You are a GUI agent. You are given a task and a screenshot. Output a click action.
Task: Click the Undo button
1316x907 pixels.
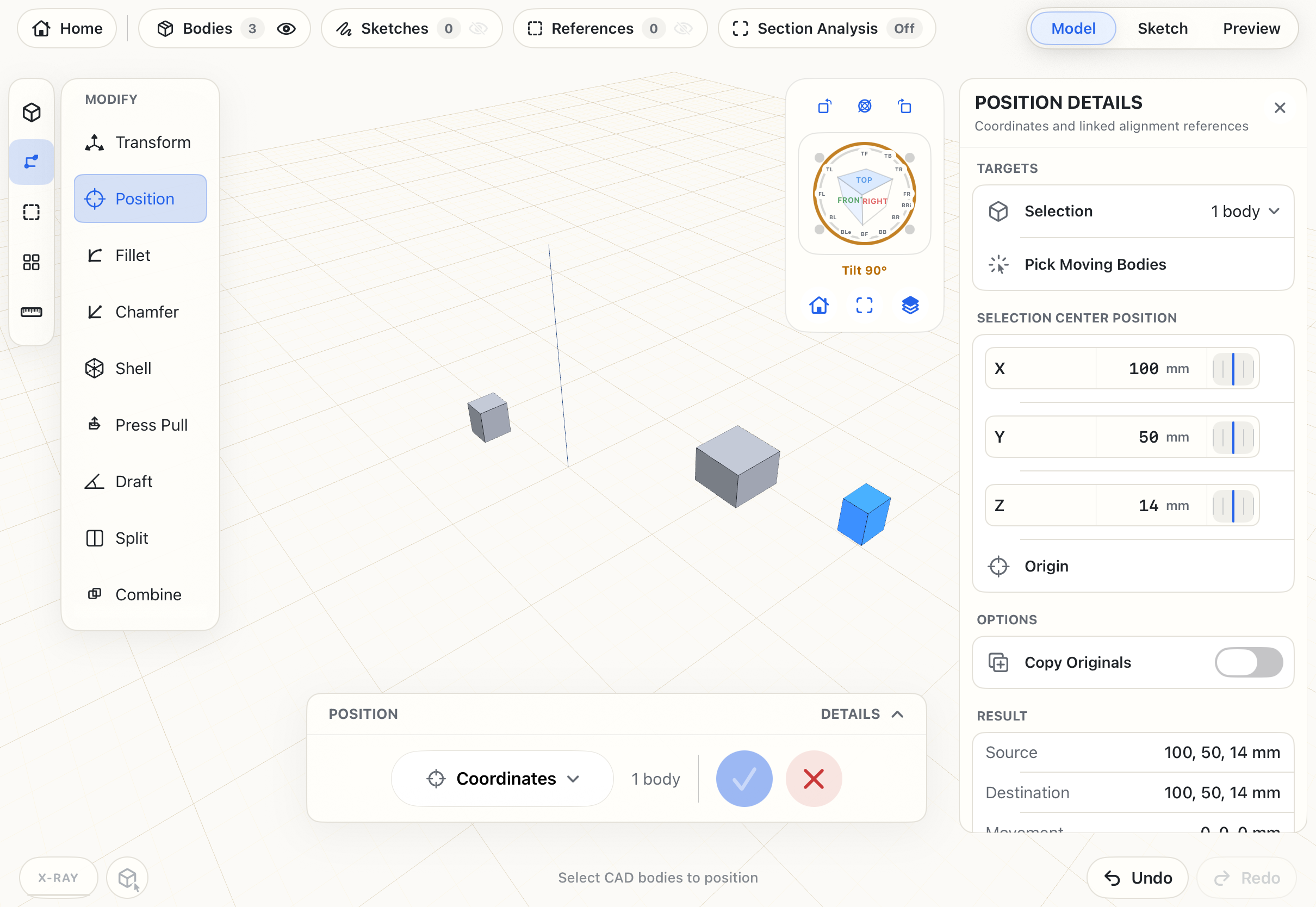click(x=1138, y=878)
